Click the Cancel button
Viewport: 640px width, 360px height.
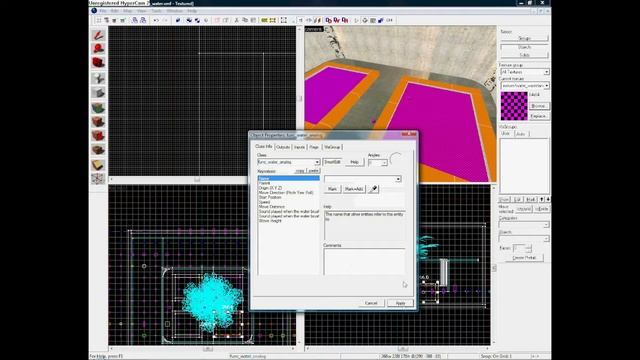(x=371, y=303)
